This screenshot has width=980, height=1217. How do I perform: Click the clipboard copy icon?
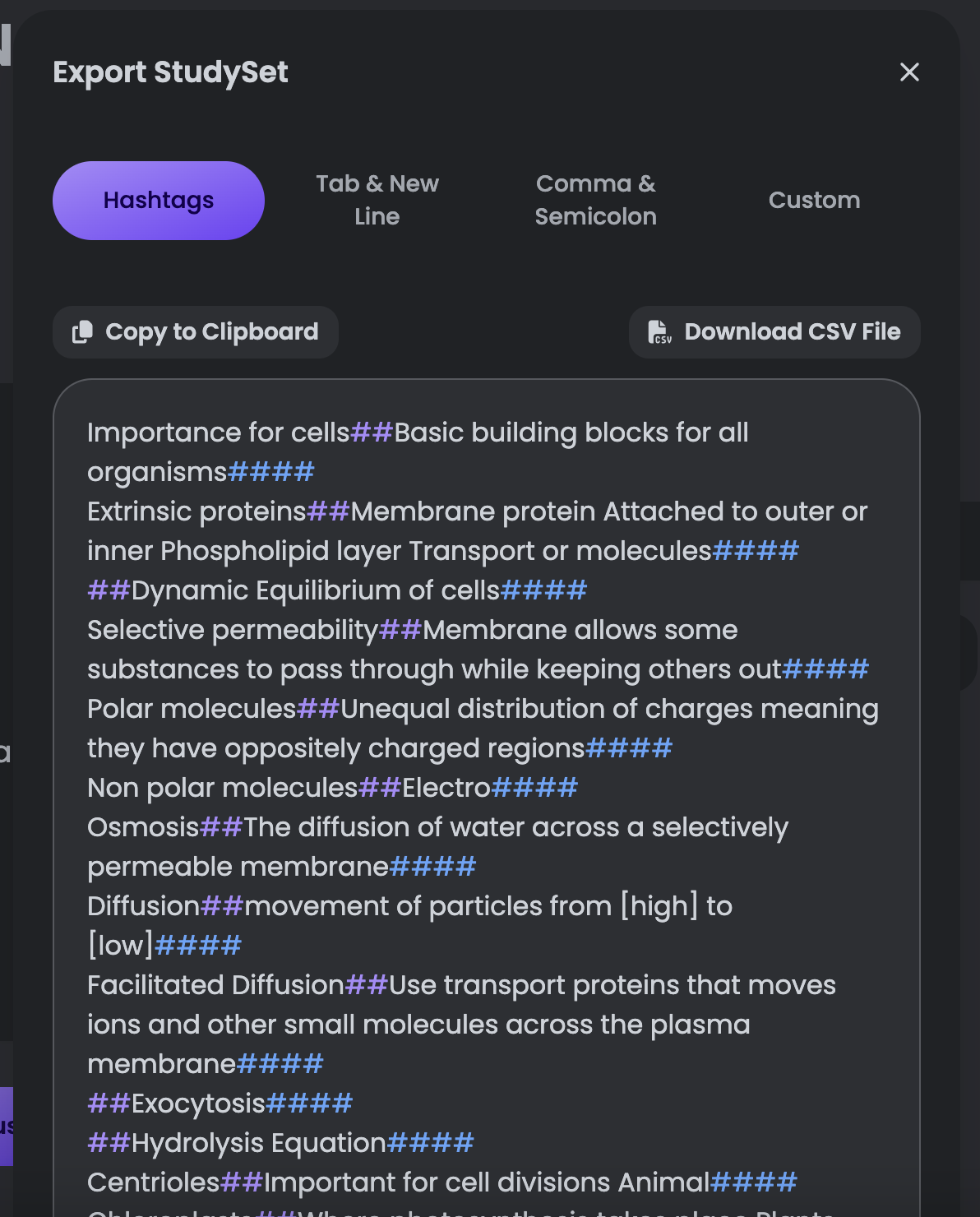[82, 332]
